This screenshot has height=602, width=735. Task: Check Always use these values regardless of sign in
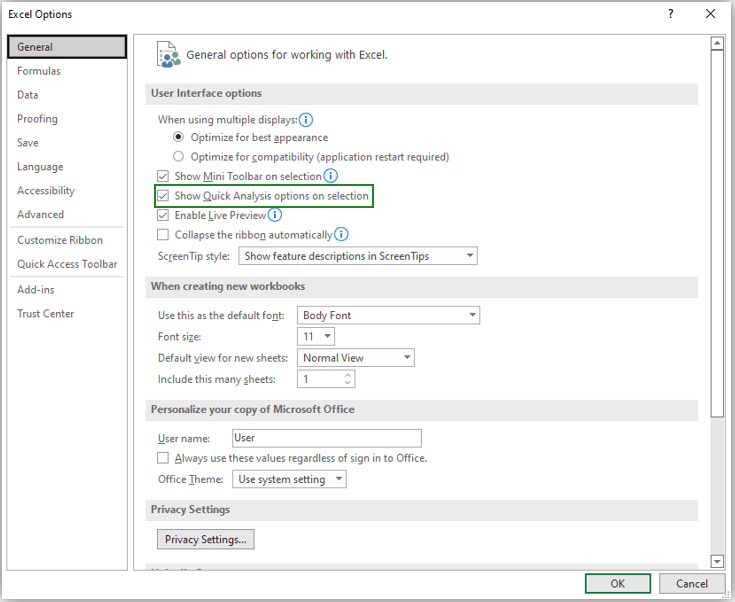pyautogui.click(x=163, y=458)
